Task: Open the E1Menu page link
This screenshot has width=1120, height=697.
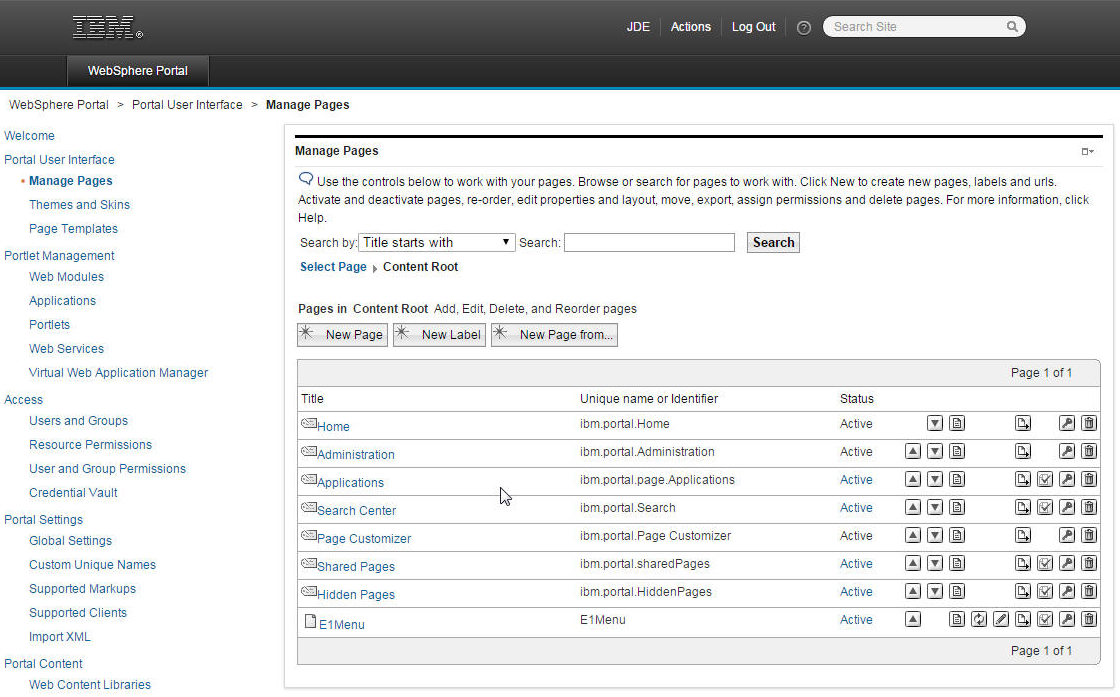Action: point(341,624)
